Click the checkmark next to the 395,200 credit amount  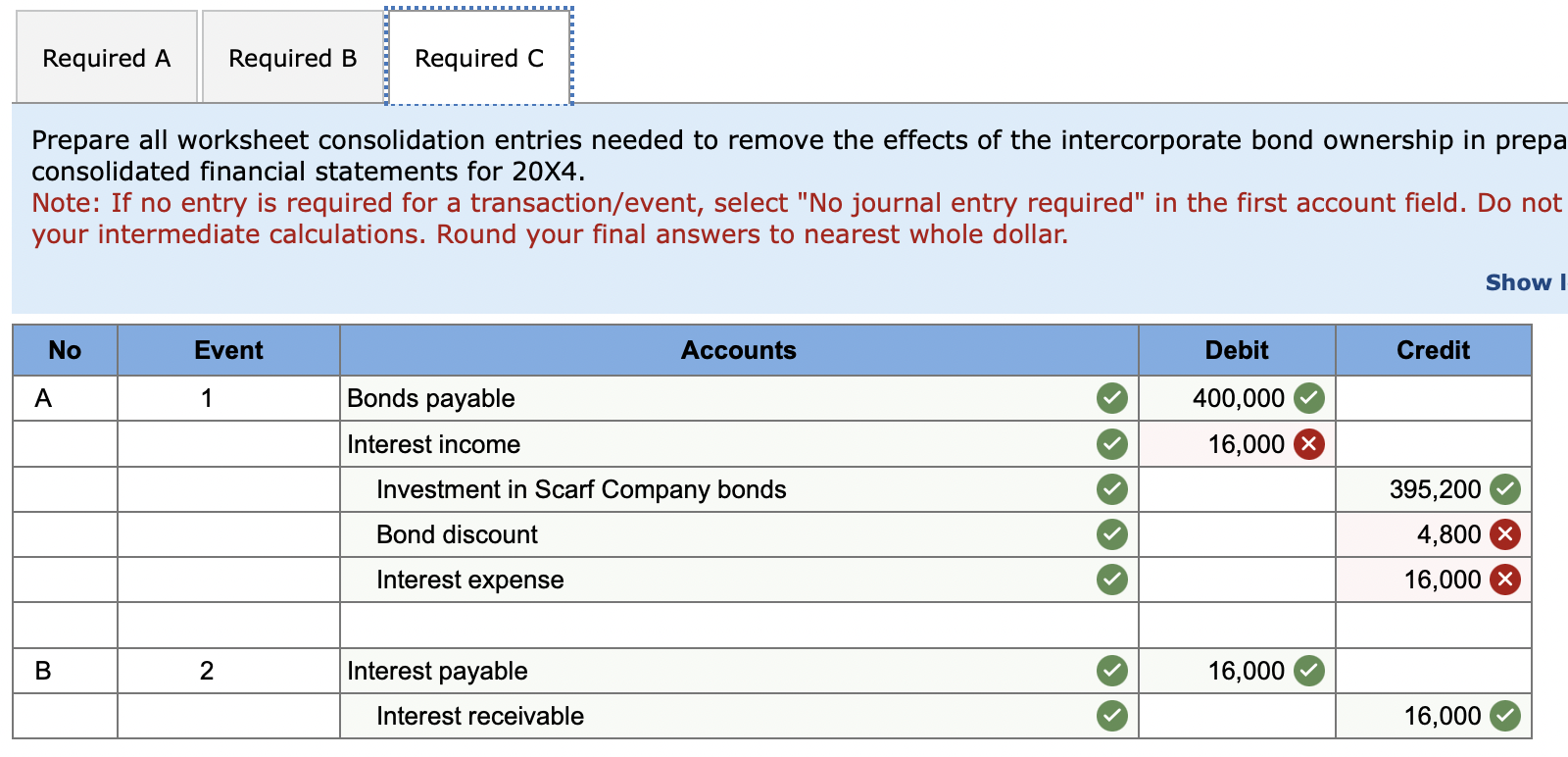click(x=1505, y=489)
